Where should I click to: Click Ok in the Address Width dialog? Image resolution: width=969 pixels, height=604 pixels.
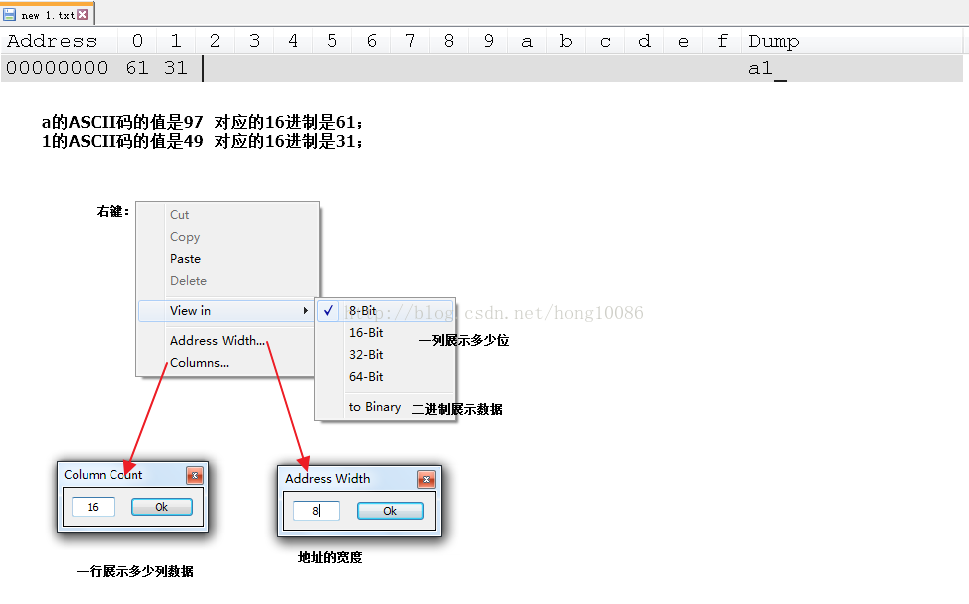point(390,511)
